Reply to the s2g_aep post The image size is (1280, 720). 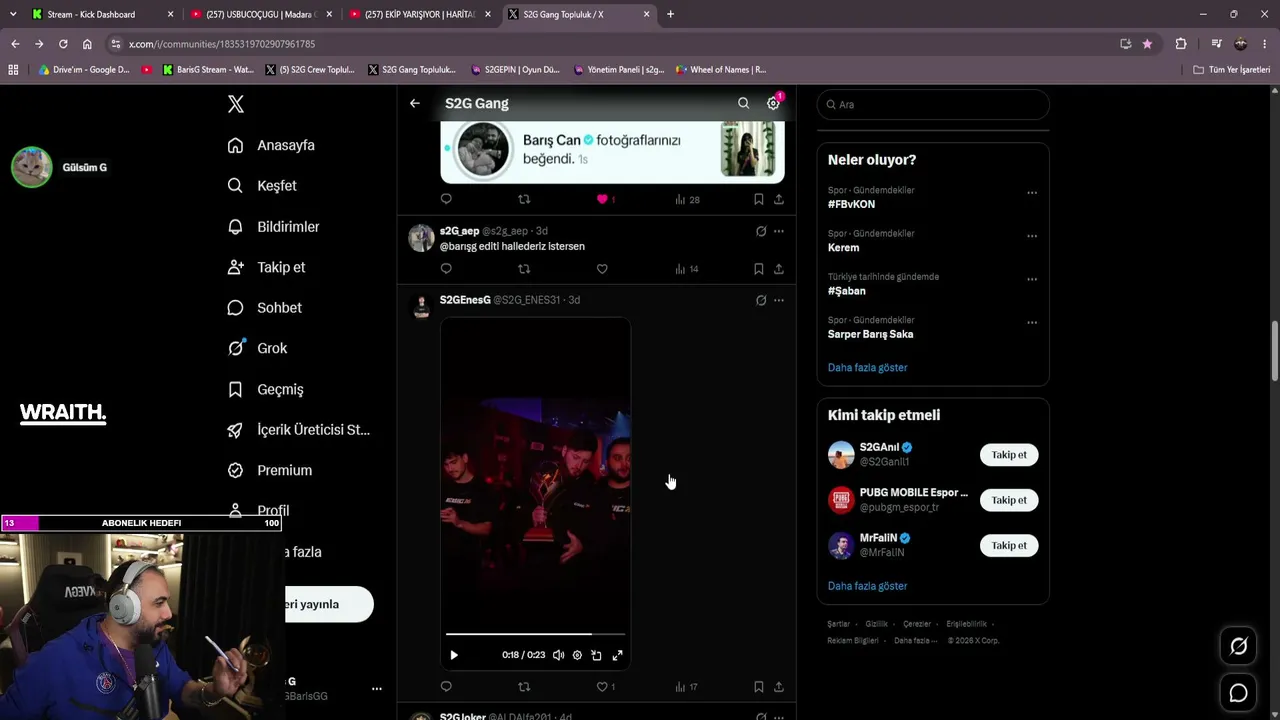point(446,269)
